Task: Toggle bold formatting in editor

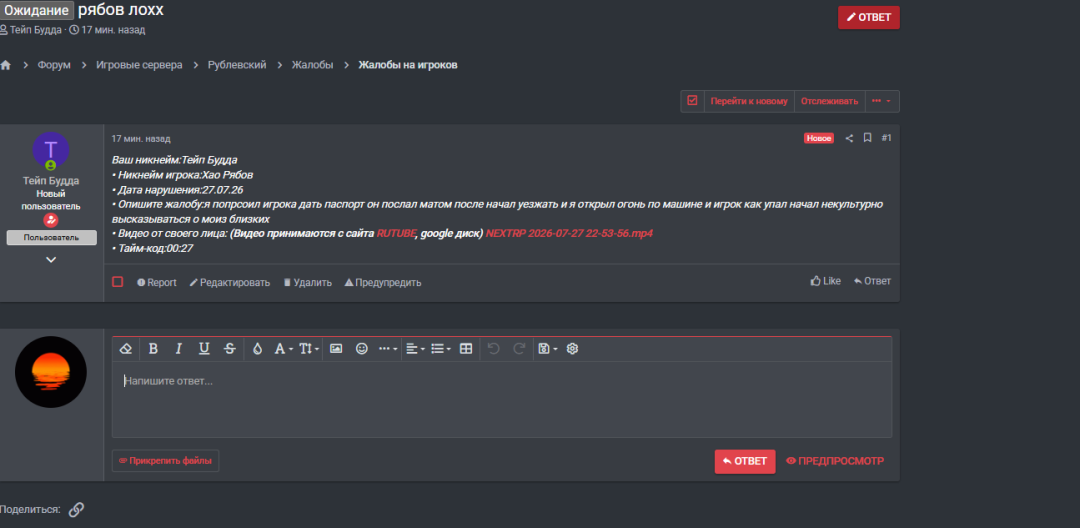Action: [153, 349]
